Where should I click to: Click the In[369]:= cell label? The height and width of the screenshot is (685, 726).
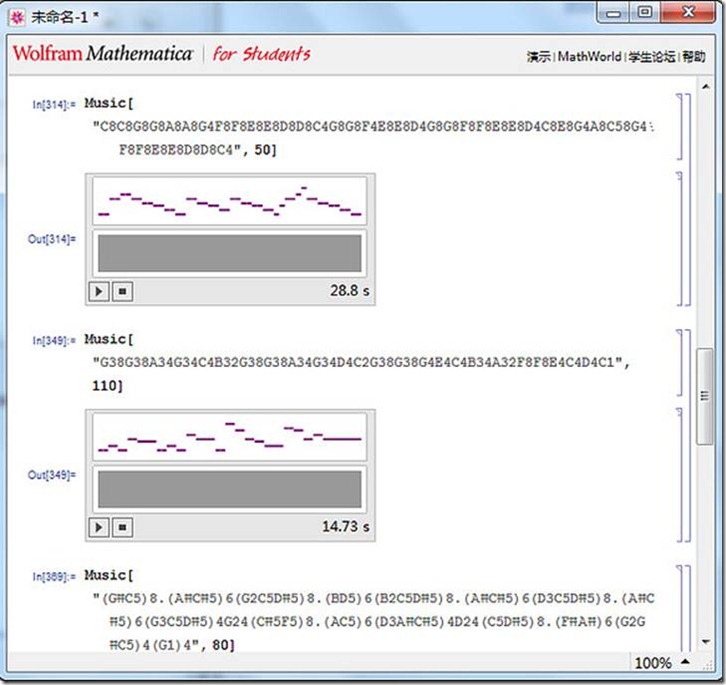tap(54, 577)
